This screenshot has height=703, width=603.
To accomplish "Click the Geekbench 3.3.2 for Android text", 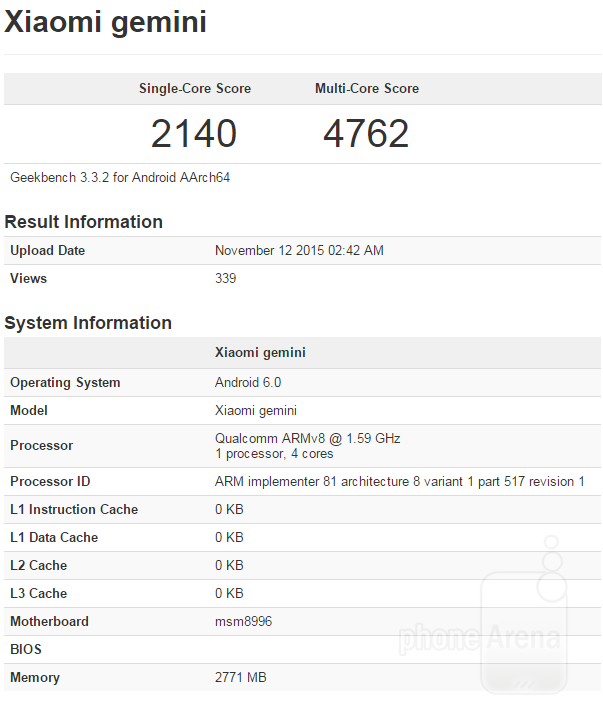I will click(x=121, y=178).
